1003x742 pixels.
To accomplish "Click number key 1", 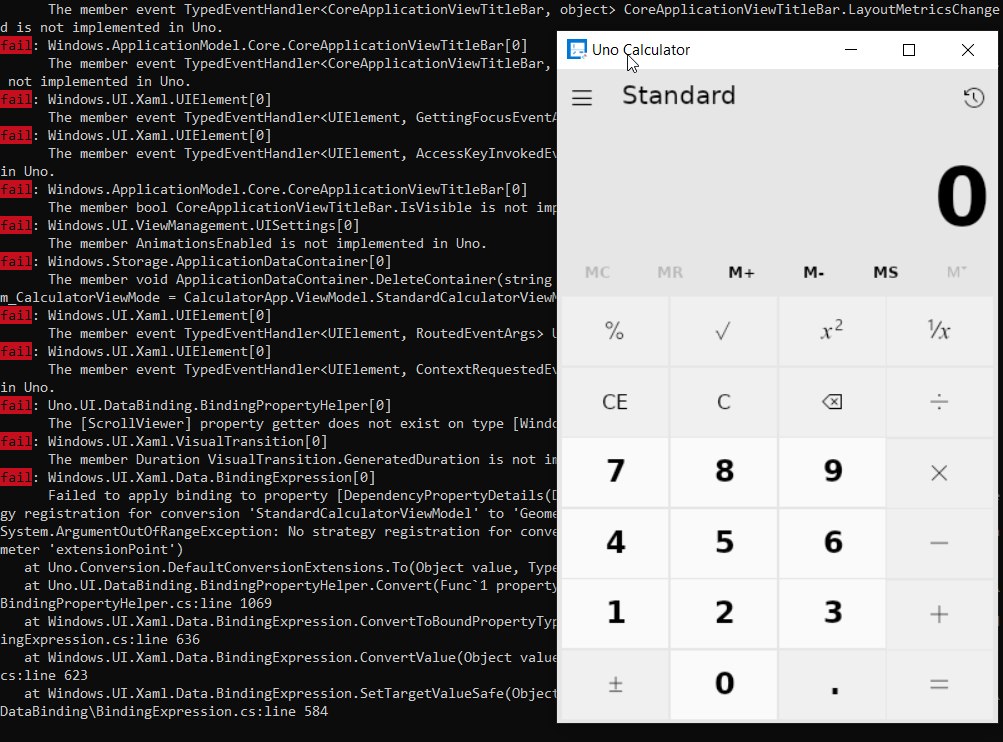I will tap(615, 614).
